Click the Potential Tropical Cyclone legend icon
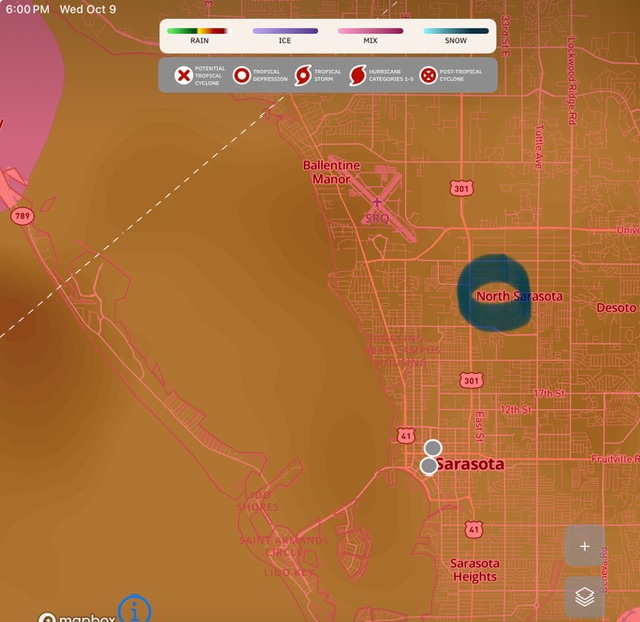The width and height of the screenshot is (640, 622). coord(183,75)
